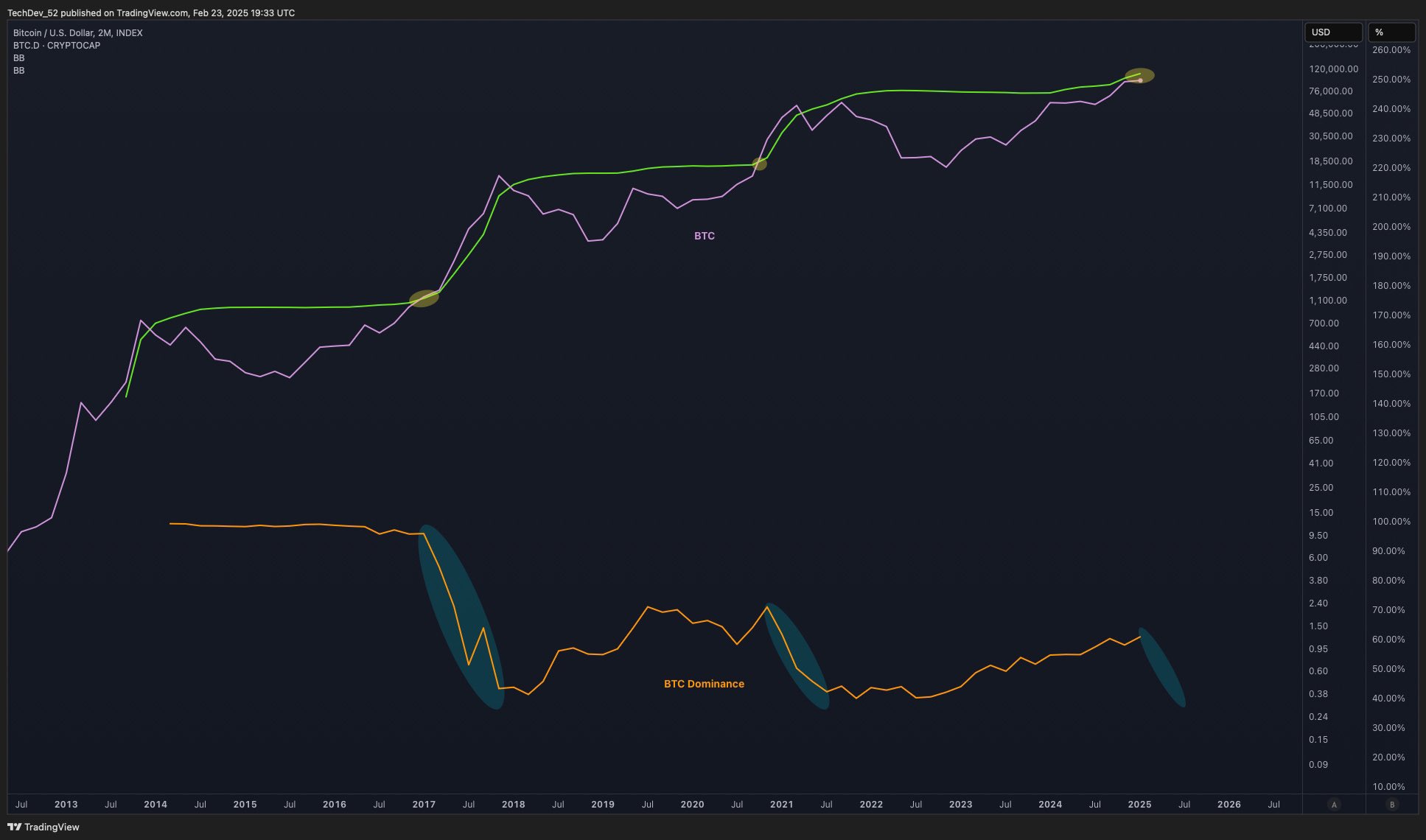
Task: Click the 100.00% label on percent axis
Action: click(x=1391, y=522)
